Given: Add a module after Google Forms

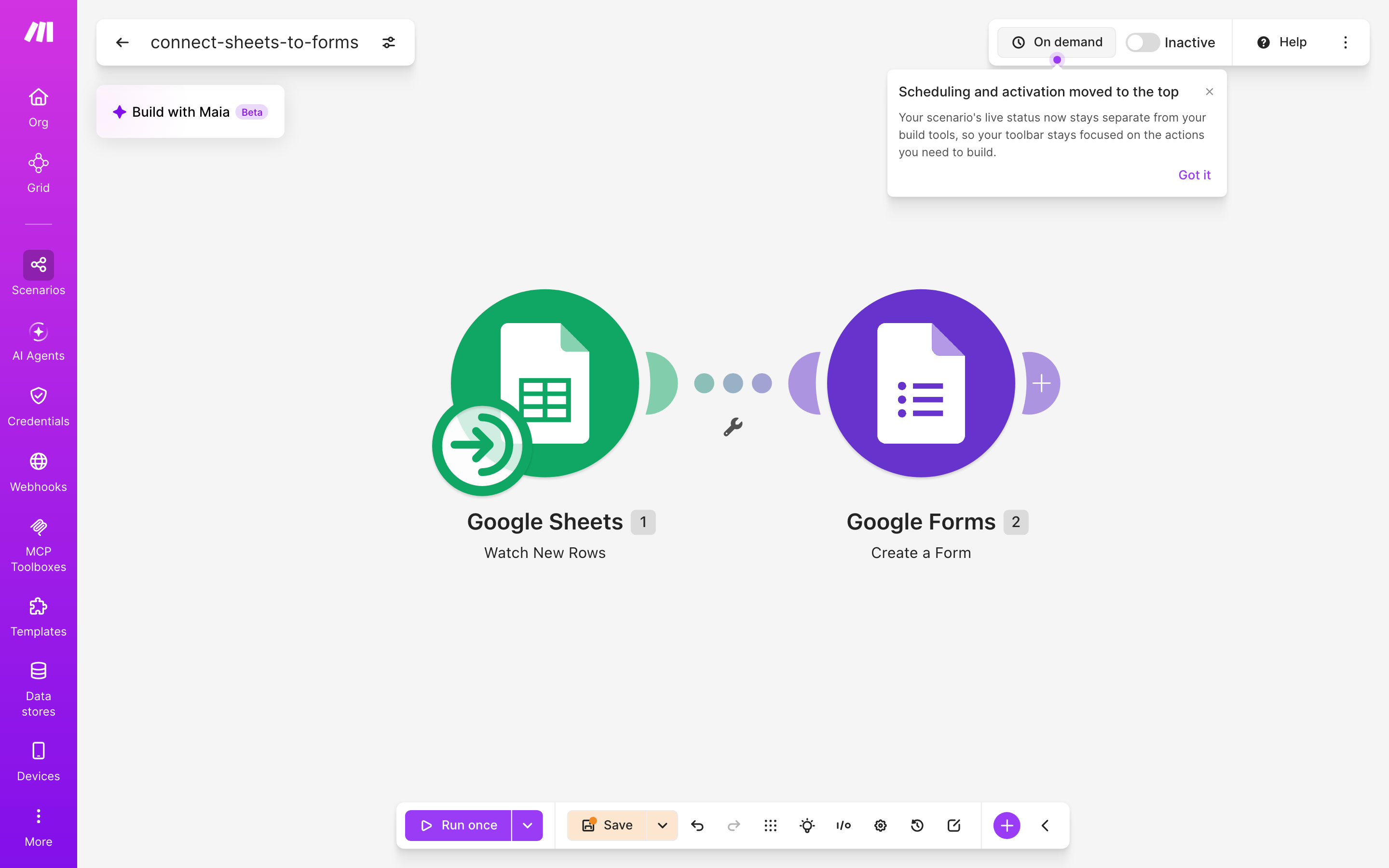Looking at the screenshot, I should tap(1041, 383).
